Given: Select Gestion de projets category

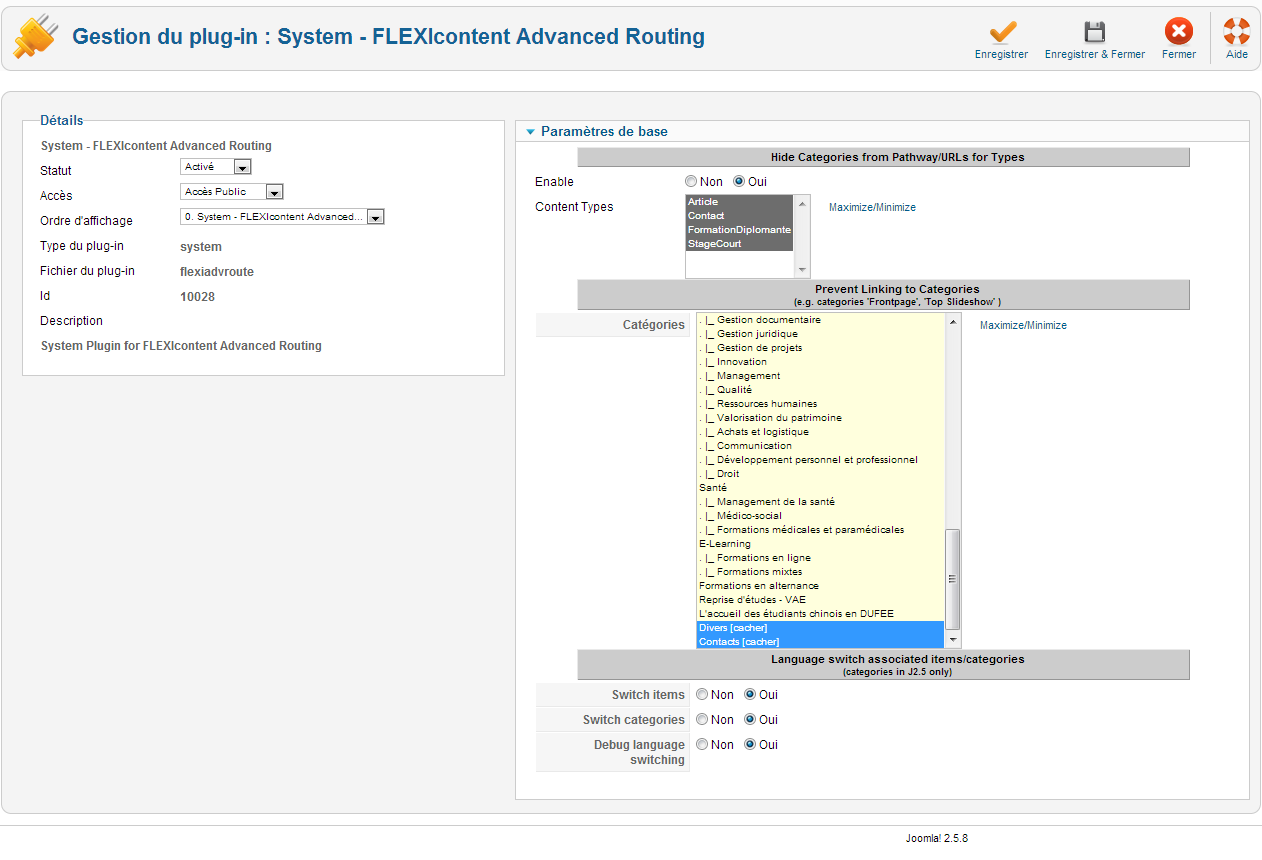Looking at the screenshot, I should 820,348.
